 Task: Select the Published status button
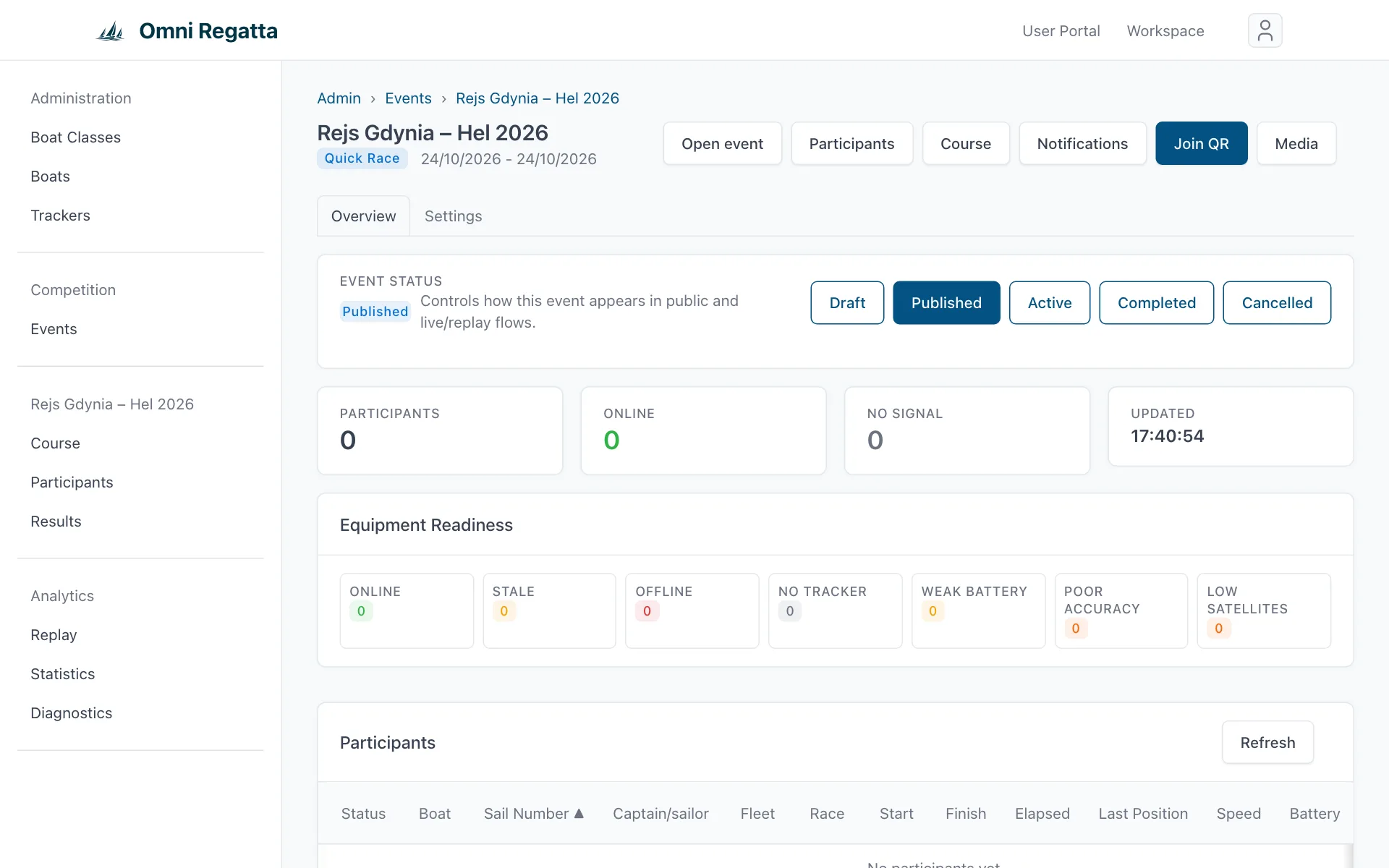point(946,302)
